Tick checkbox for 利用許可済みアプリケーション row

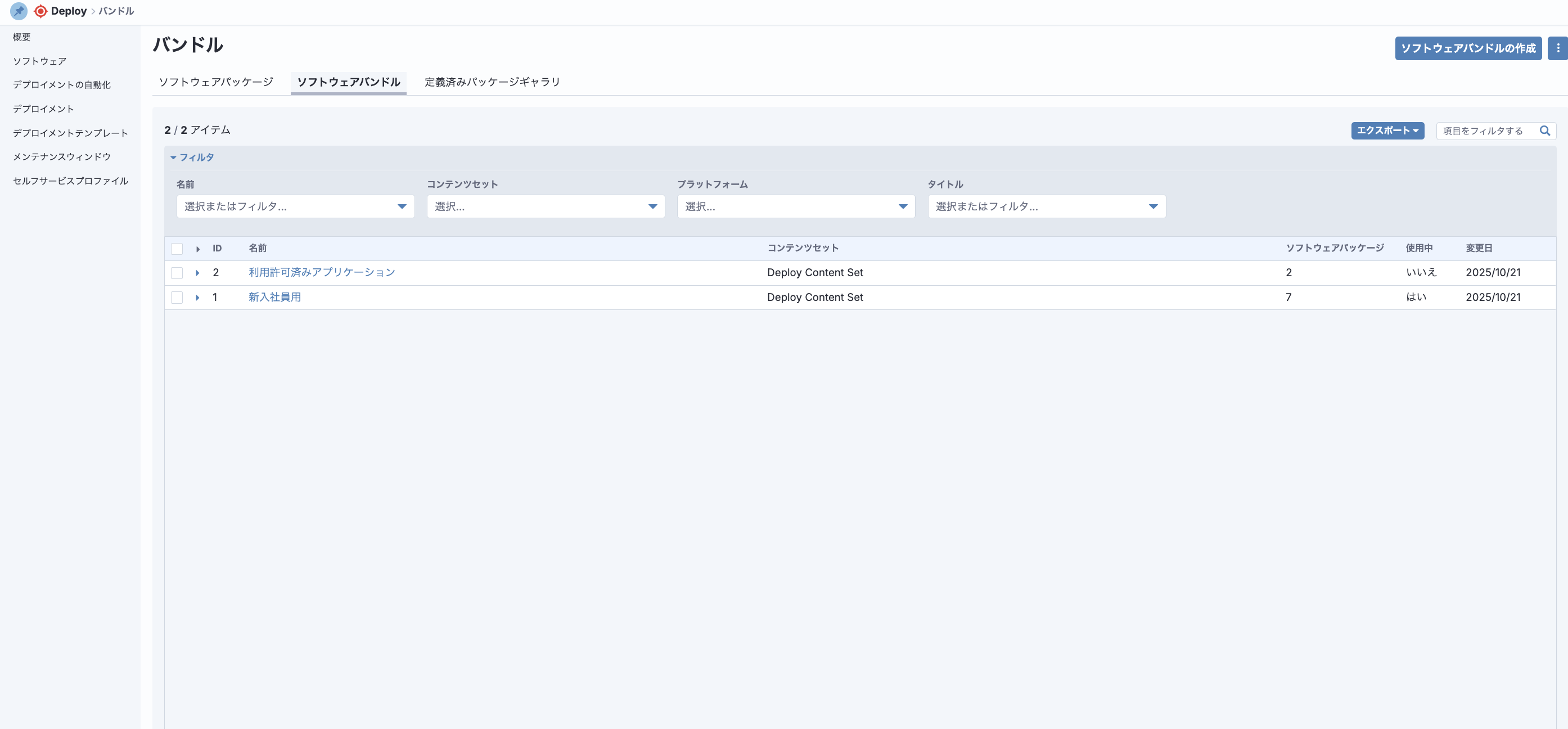pyautogui.click(x=177, y=273)
